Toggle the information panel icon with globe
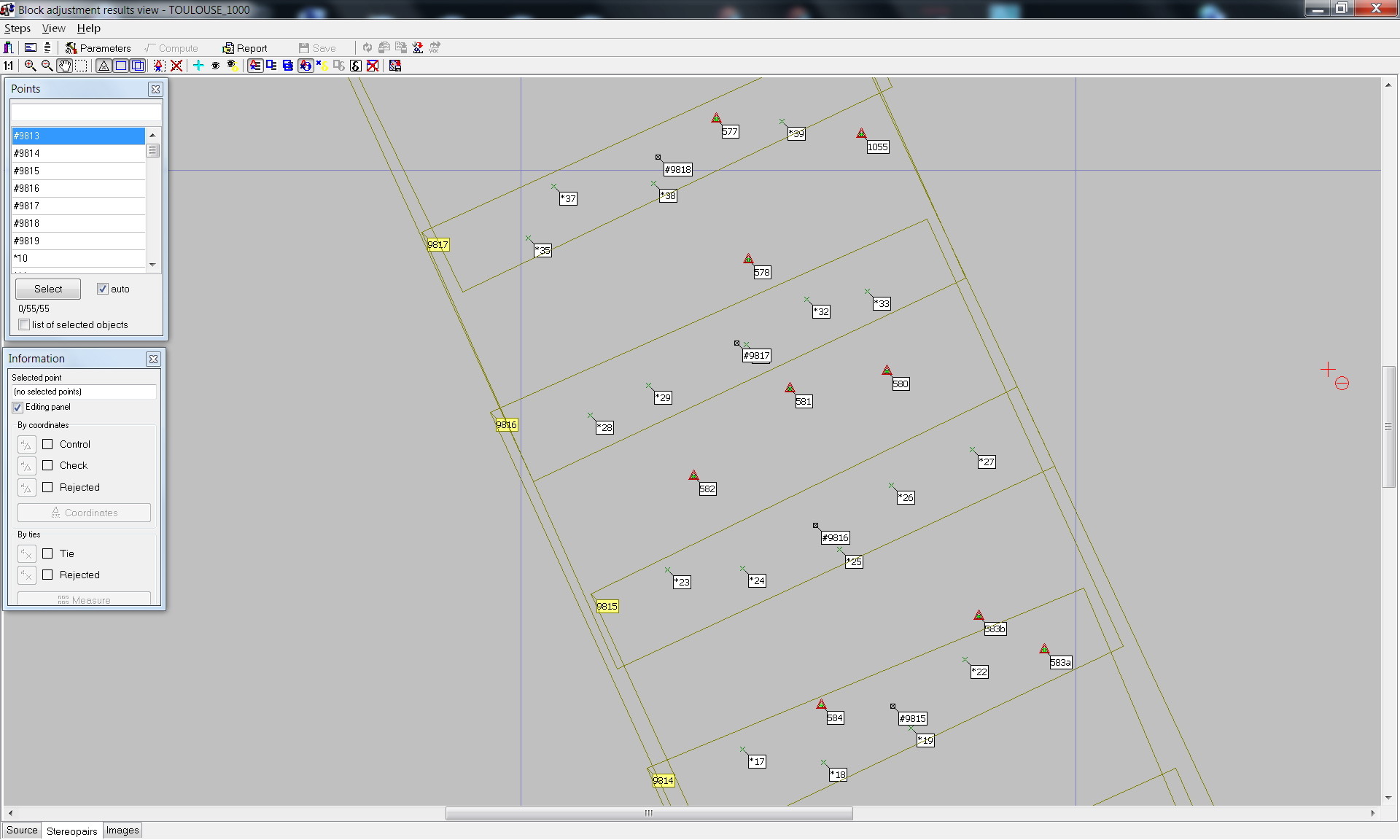The image size is (1400, 840). (306, 66)
